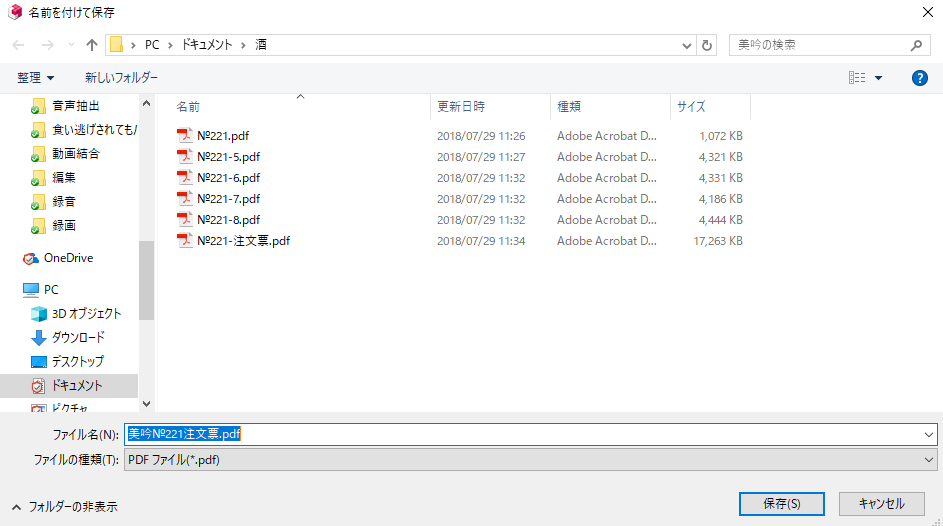The height and width of the screenshot is (526, 943).
Task: Refresh the folder view
Action: coord(707,46)
